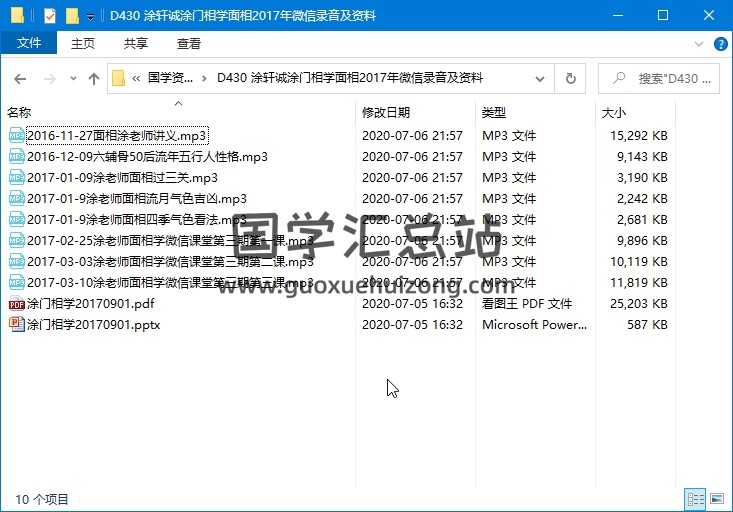This screenshot has width=733, height=512.
Task: Switch to large icons view layout
Action: [x=716, y=498]
